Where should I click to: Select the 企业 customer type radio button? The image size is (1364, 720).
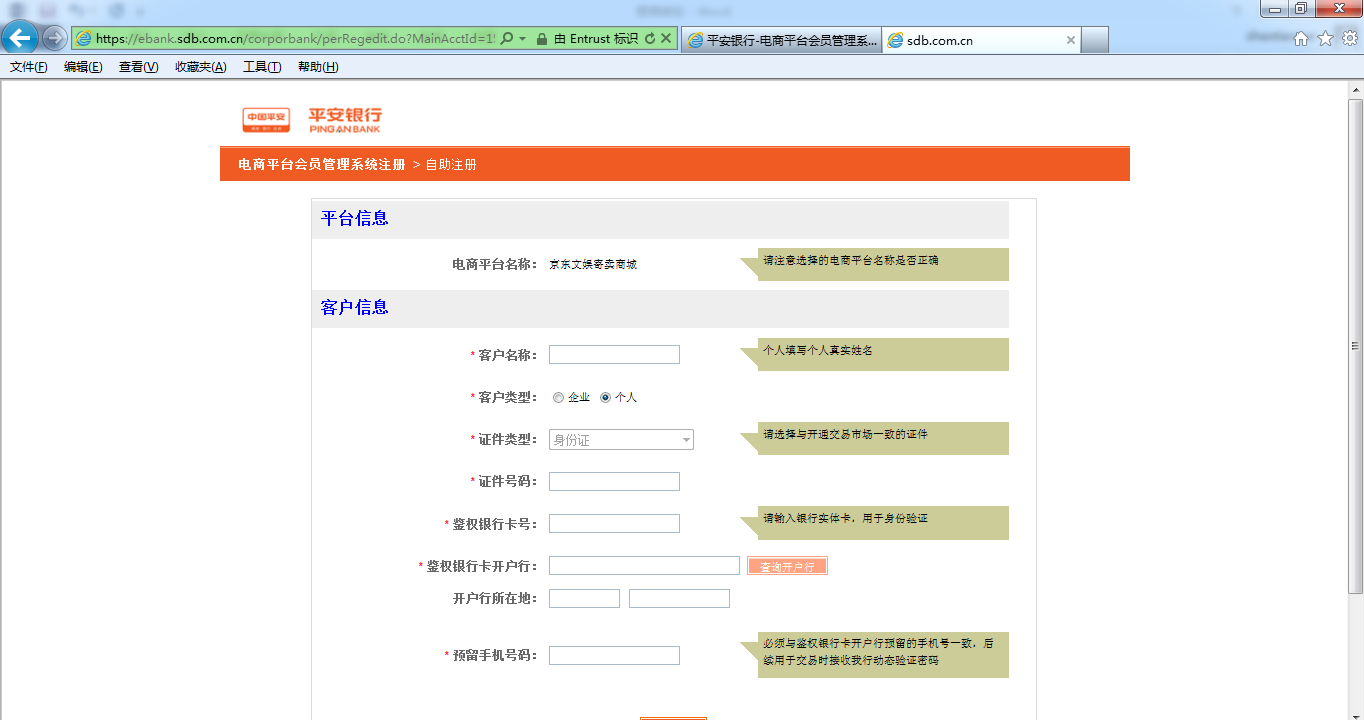pyautogui.click(x=558, y=398)
